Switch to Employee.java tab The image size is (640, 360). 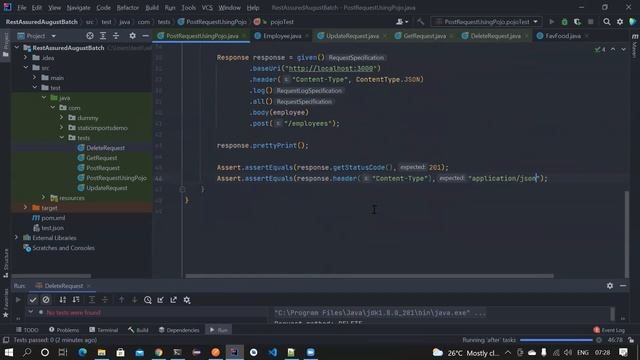pyautogui.click(x=282, y=36)
